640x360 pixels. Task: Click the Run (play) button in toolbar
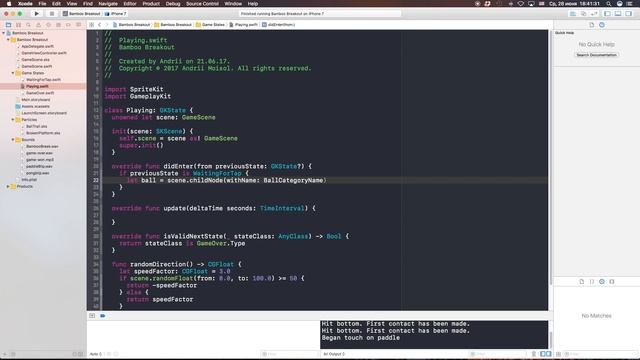point(36,13)
